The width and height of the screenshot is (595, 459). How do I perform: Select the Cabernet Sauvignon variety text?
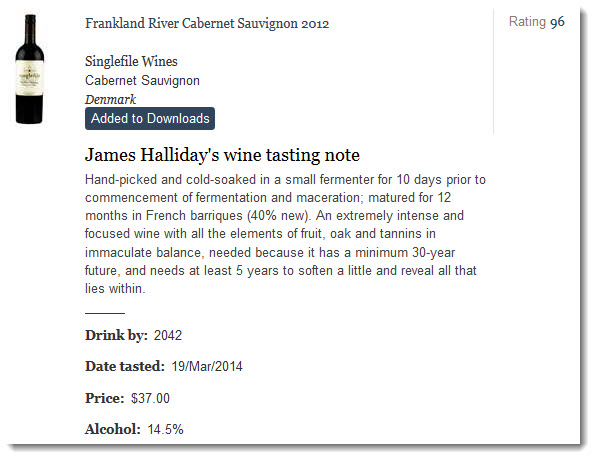pos(142,80)
